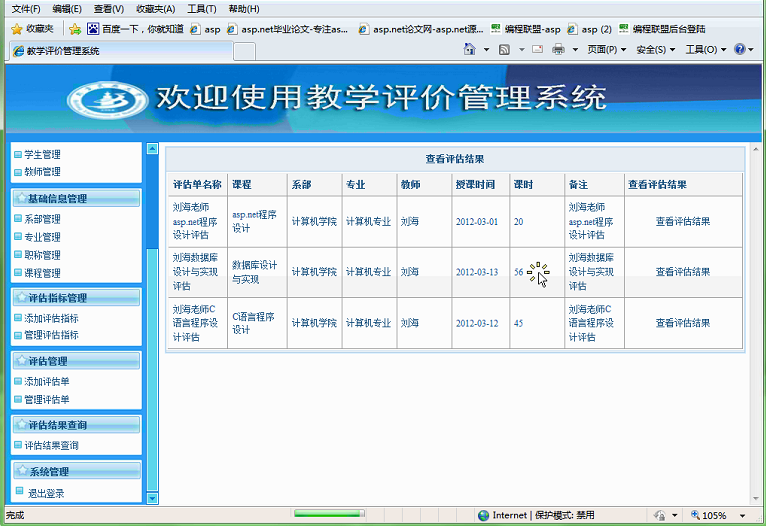766x526 pixels.
Task: Click the sidebar scroll down arrow
Action: click(152, 498)
